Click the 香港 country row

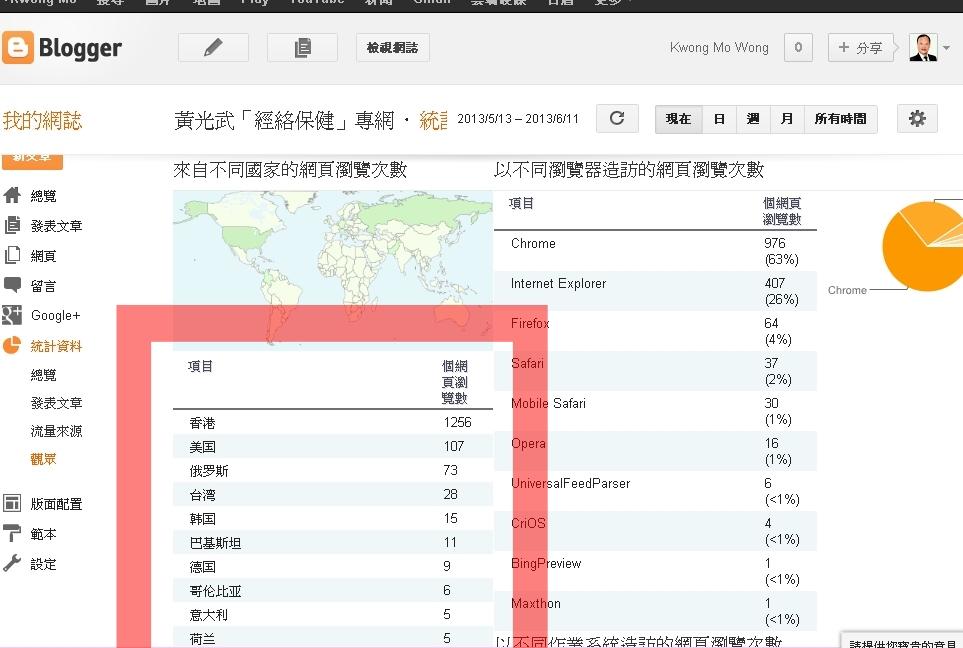pyautogui.click(x=332, y=423)
